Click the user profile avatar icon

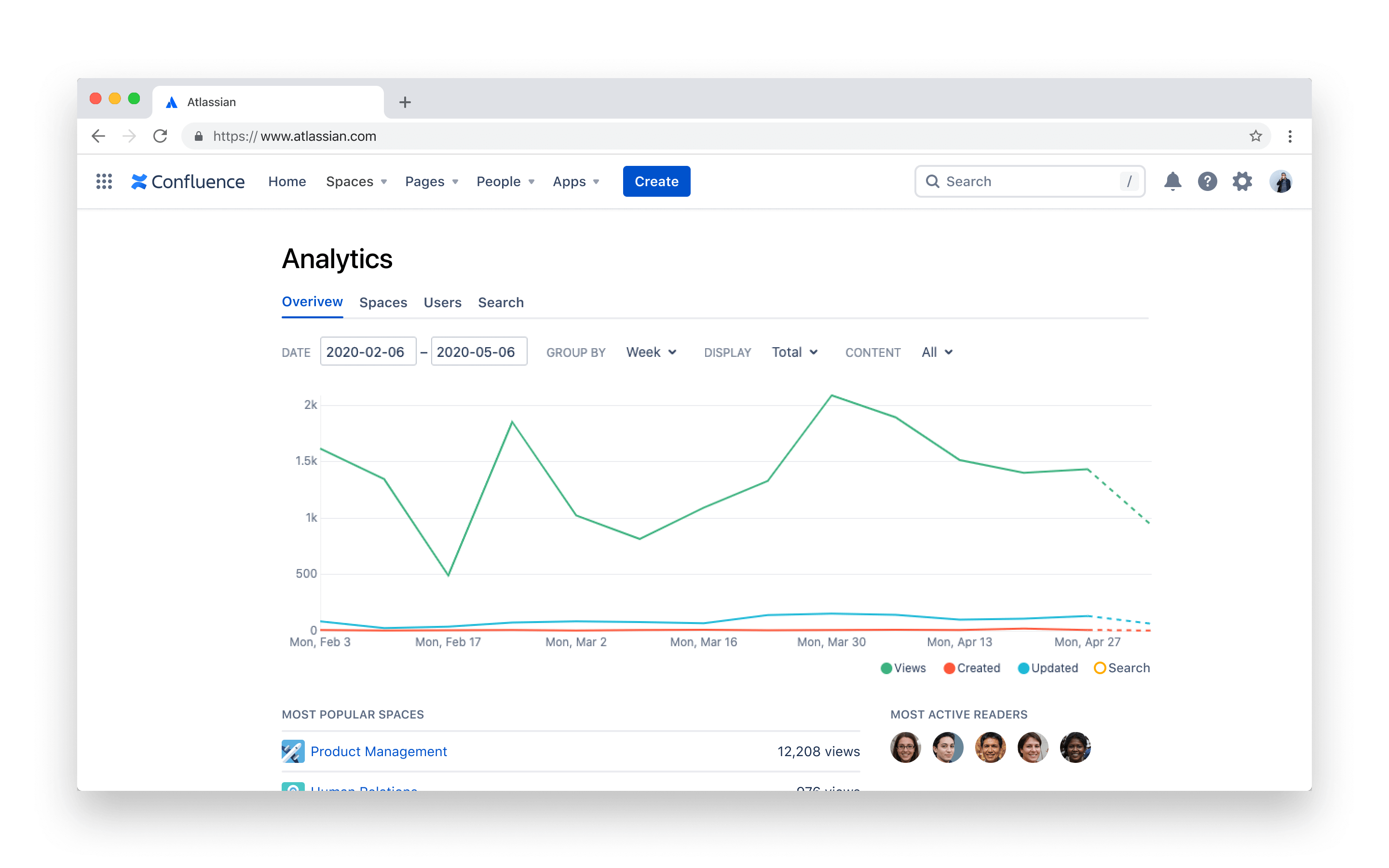coord(1282,181)
